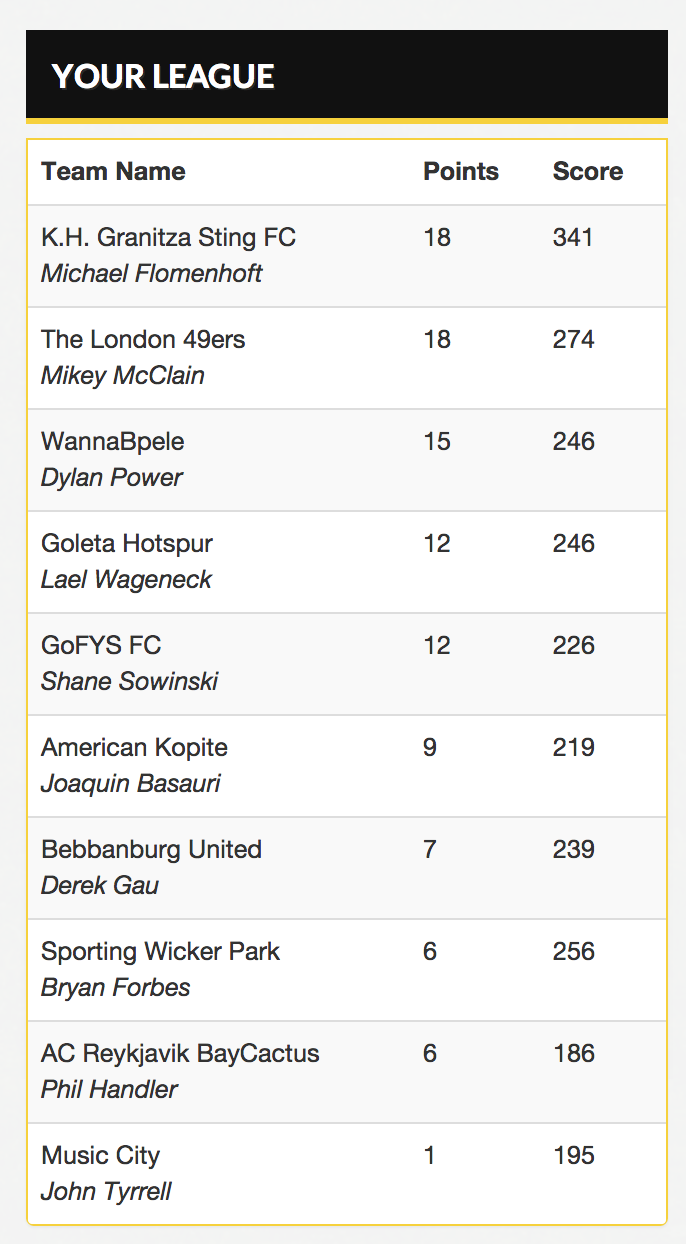Click Bebbanburg United team name

click(x=151, y=849)
